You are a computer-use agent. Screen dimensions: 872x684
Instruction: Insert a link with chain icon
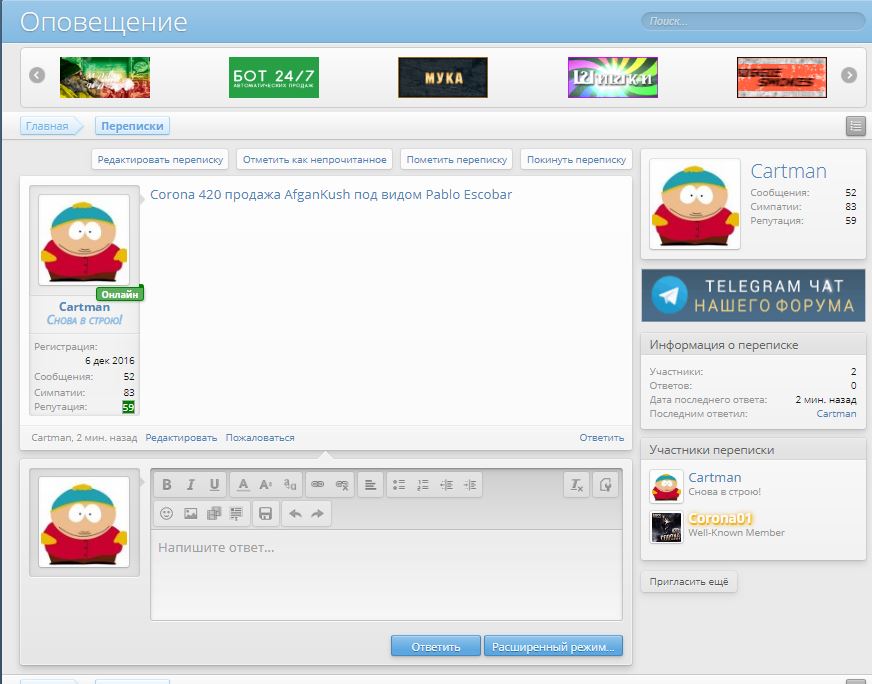tap(318, 485)
